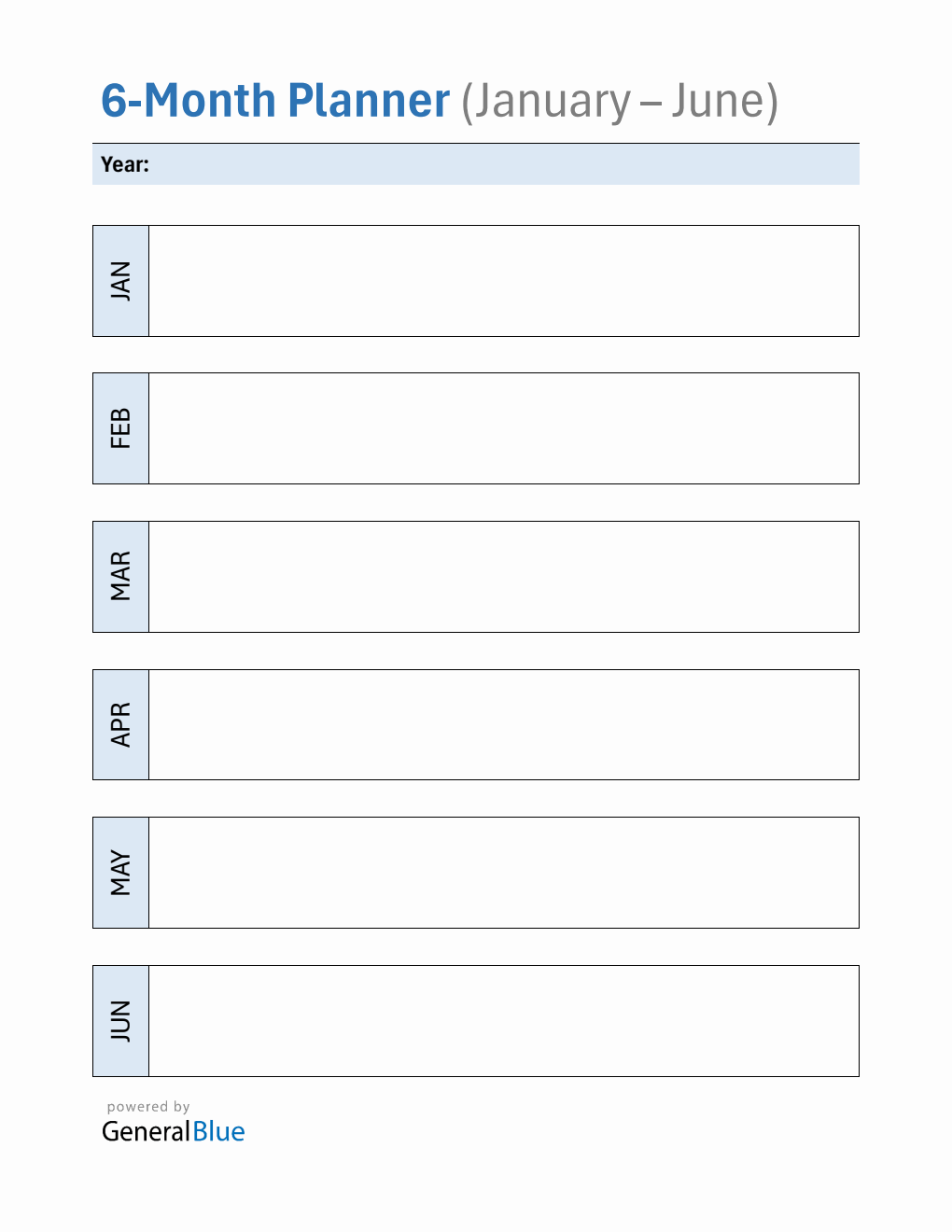Click inside the June notes box
Image resolution: width=952 pixels, height=1232 pixels.
[504, 1021]
